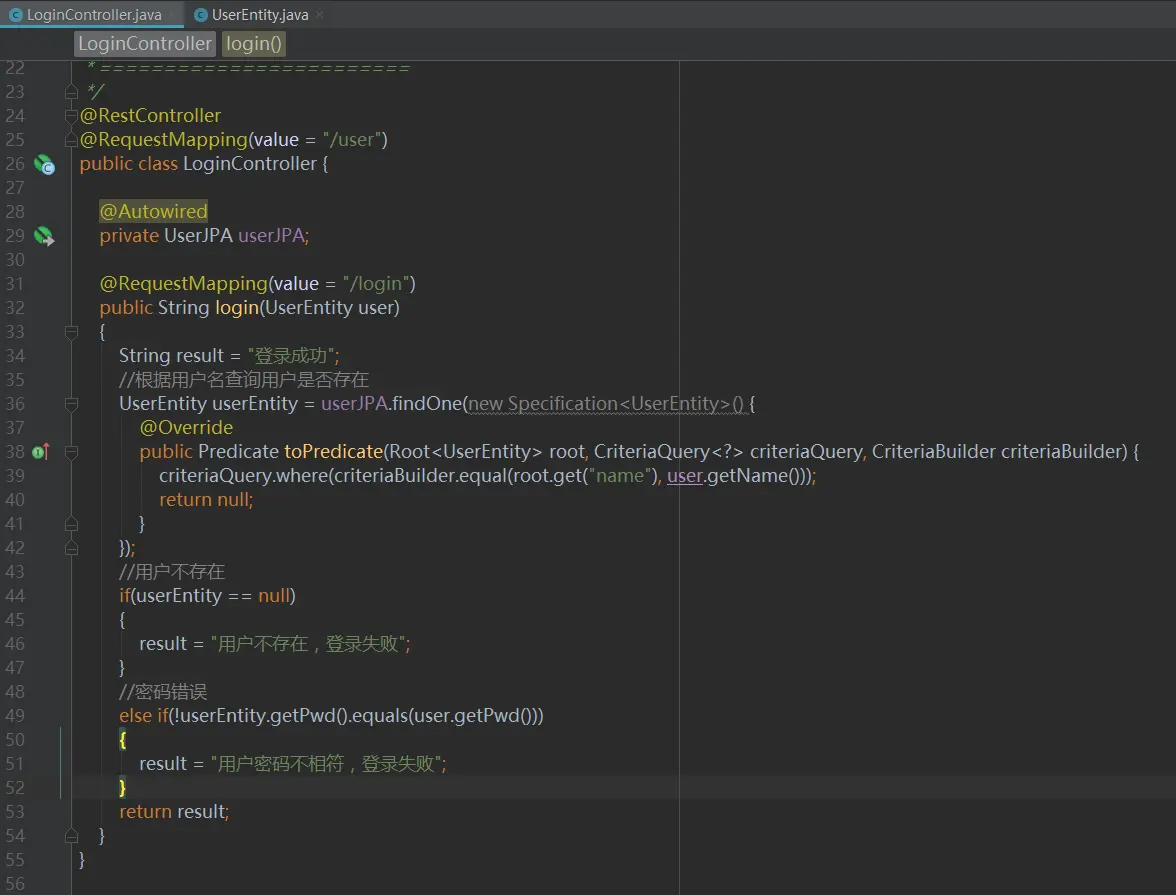Click new Specification<UserEntity>() on line 36
The height and width of the screenshot is (895, 1176).
tap(605, 404)
